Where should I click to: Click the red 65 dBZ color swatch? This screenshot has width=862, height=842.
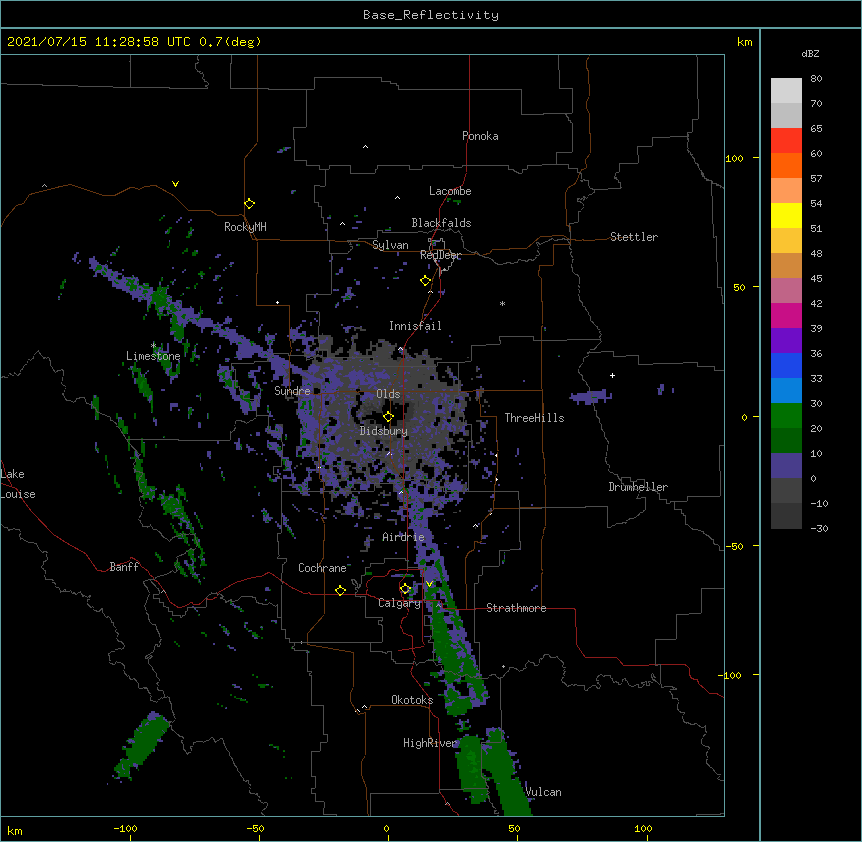786,141
